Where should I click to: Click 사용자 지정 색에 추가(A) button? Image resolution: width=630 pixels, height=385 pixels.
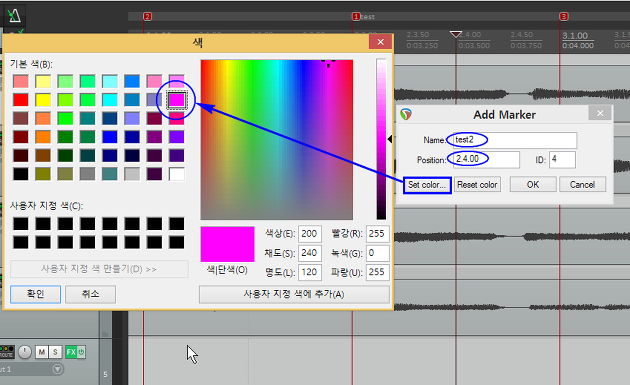point(294,294)
